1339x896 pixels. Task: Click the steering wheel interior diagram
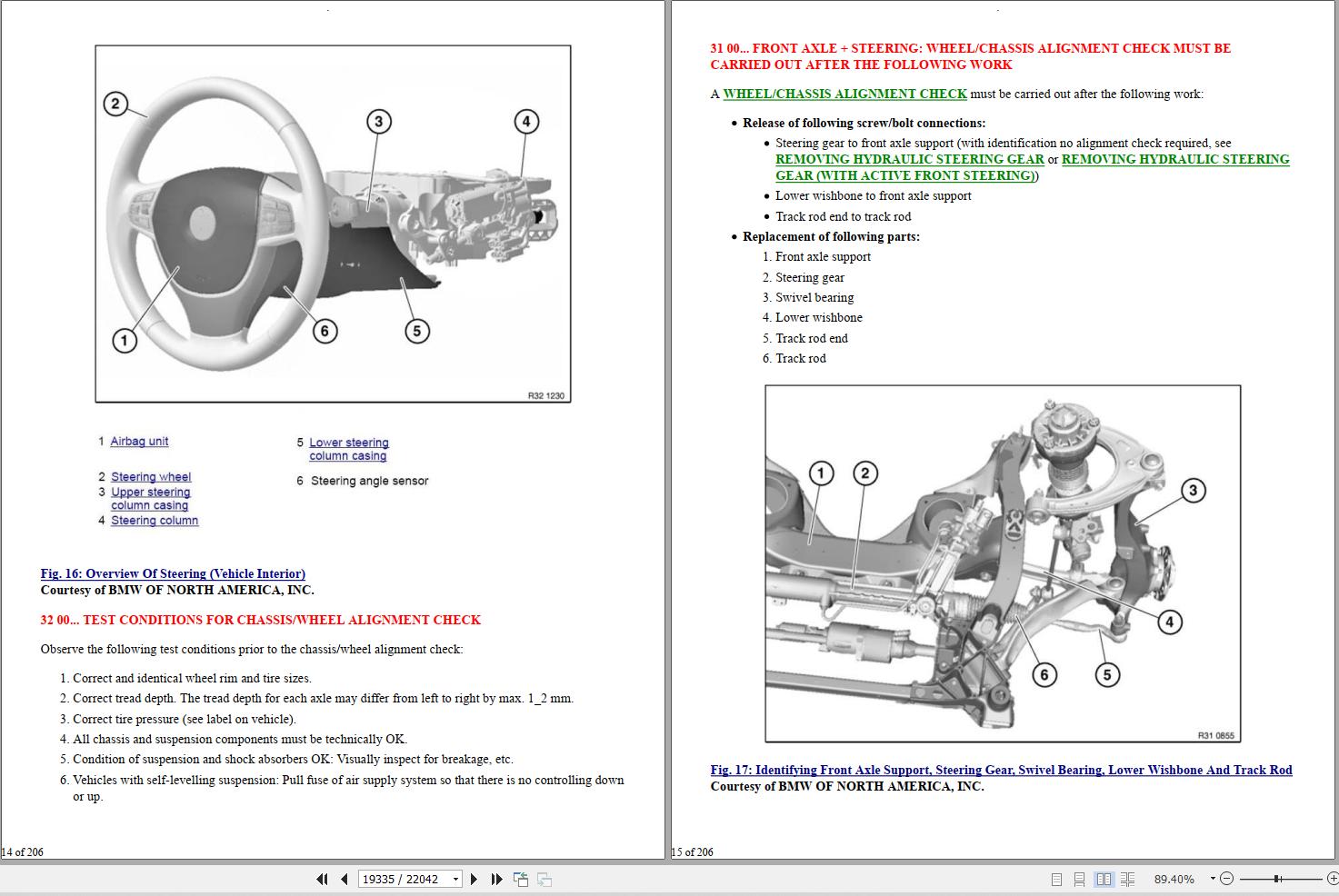(x=333, y=224)
